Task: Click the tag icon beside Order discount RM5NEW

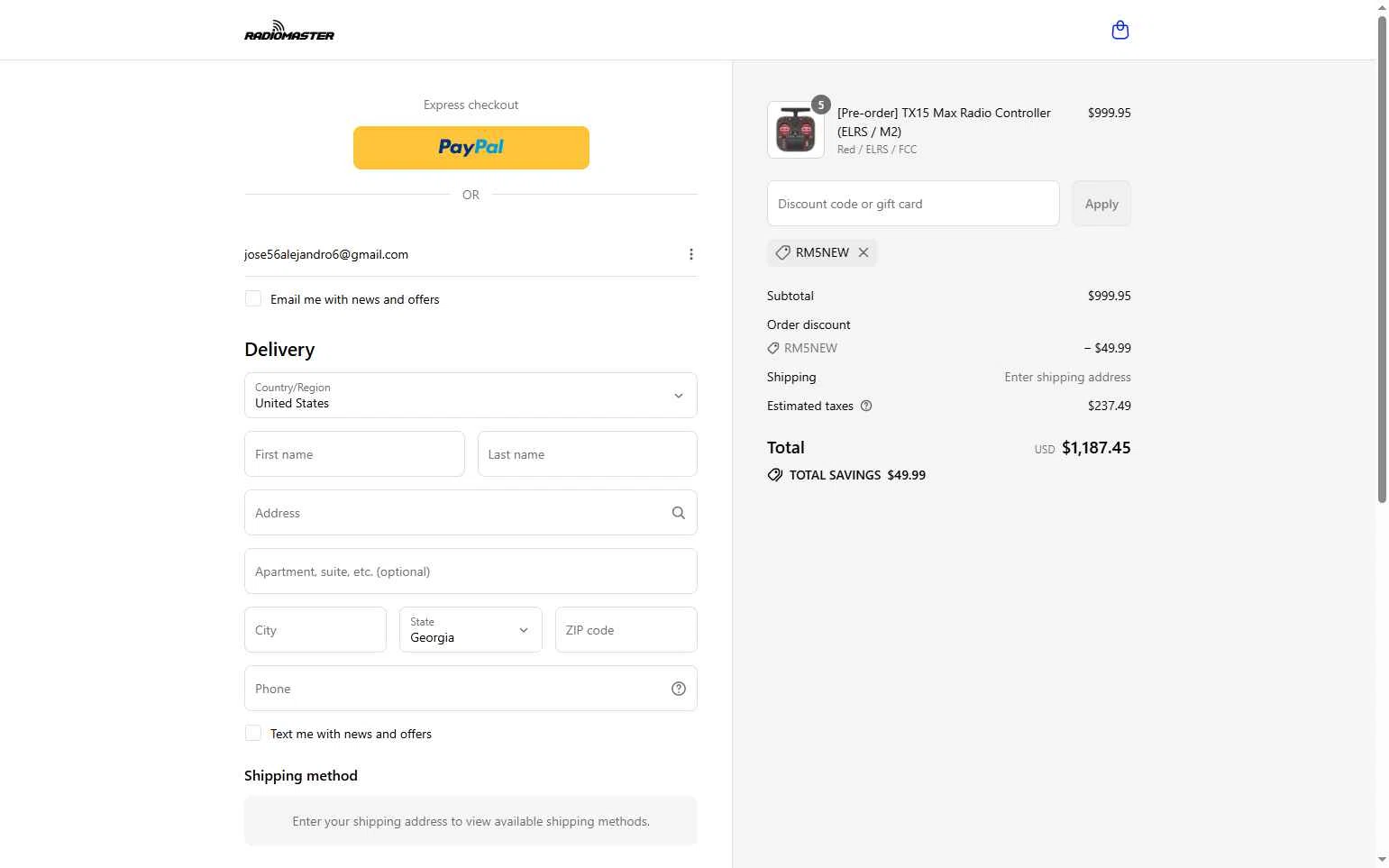Action: pyautogui.click(x=773, y=348)
